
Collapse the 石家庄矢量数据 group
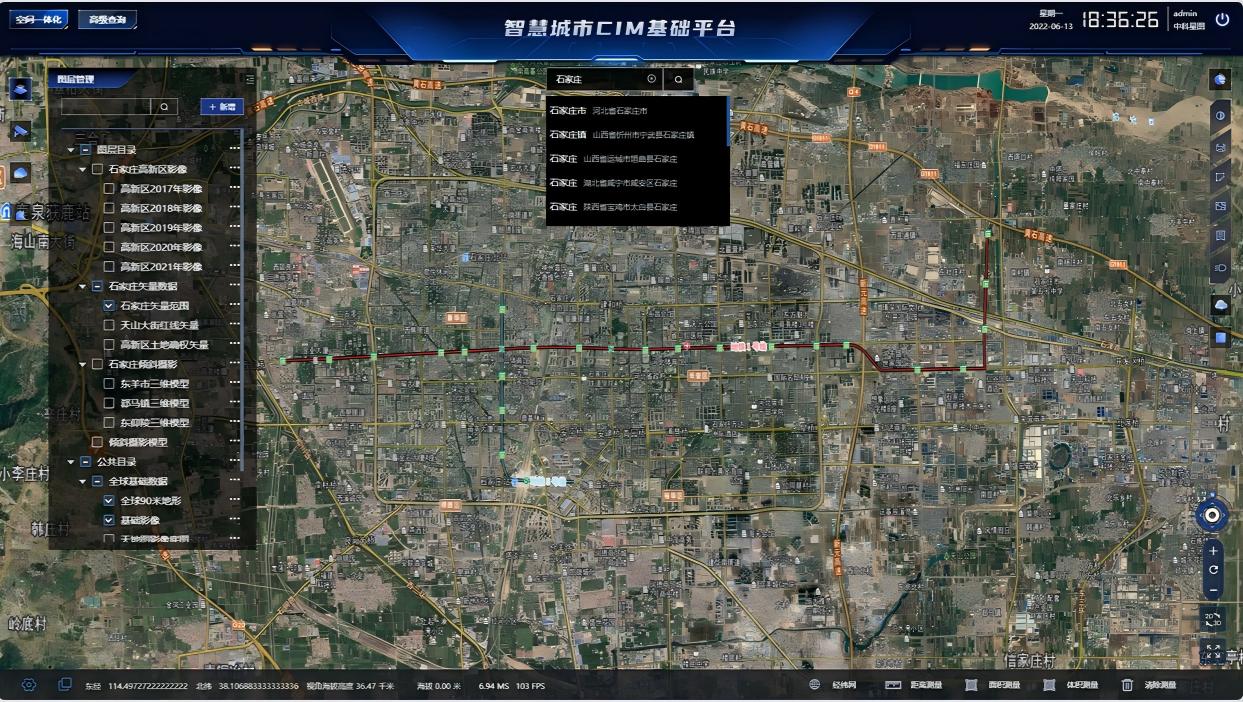click(x=83, y=286)
